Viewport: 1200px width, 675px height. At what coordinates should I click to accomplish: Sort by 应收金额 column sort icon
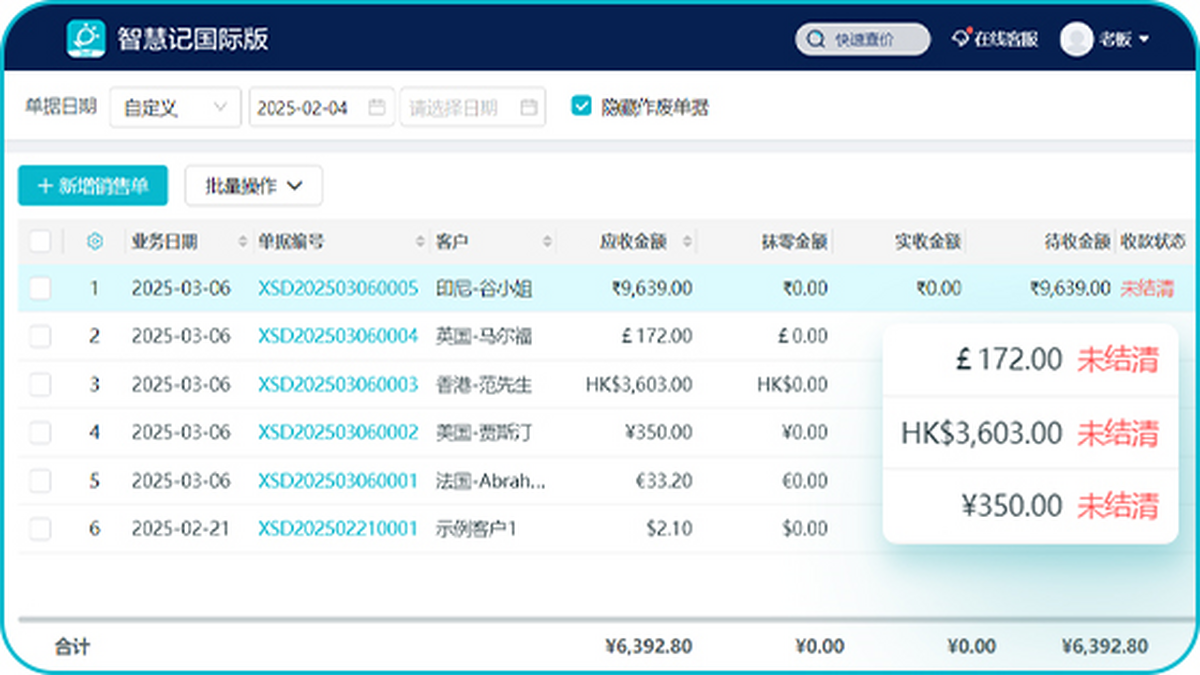tap(687, 242)
